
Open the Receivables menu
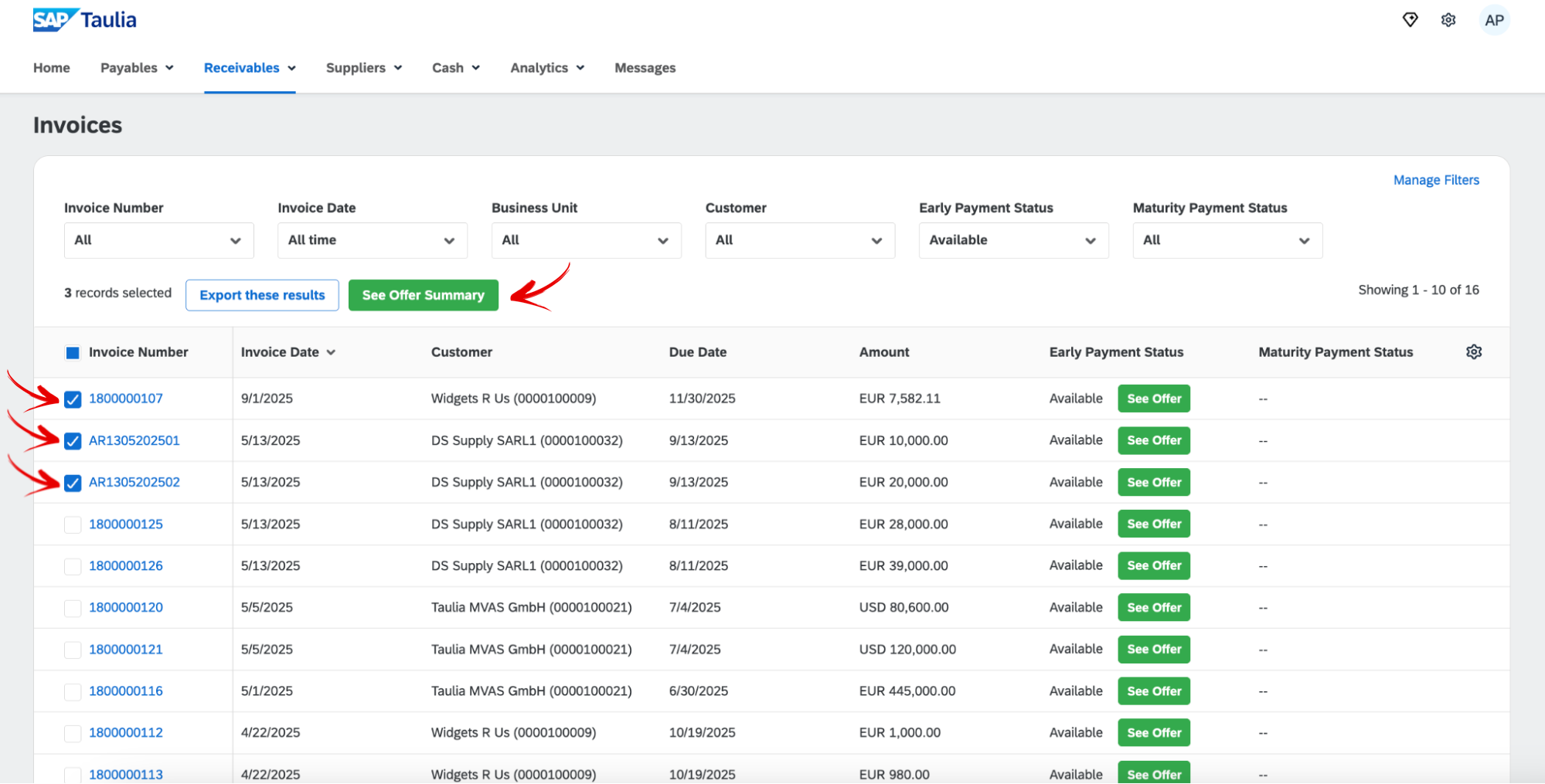(250, 68)
